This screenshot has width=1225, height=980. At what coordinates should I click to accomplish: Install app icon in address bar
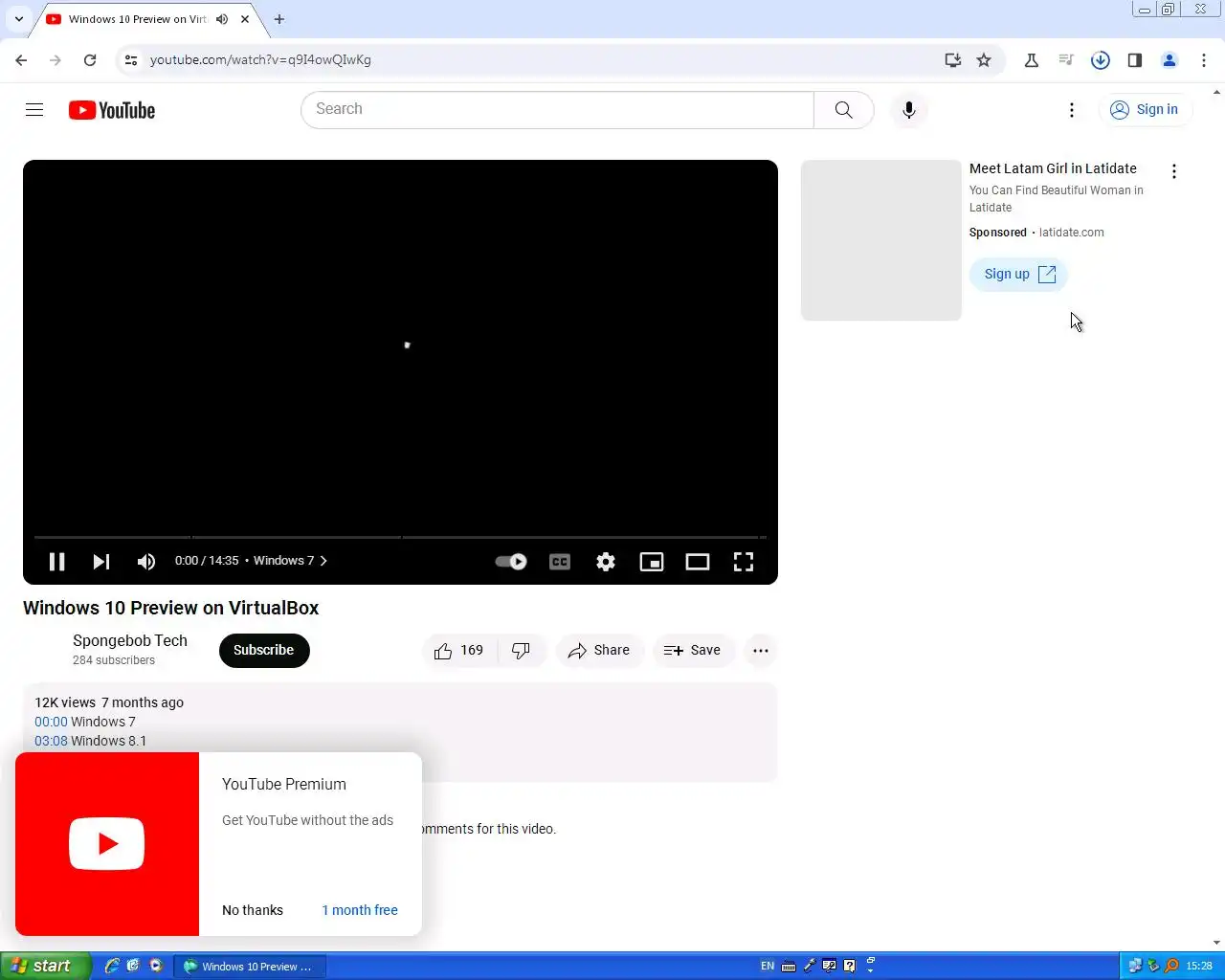(x=952, y=60)
